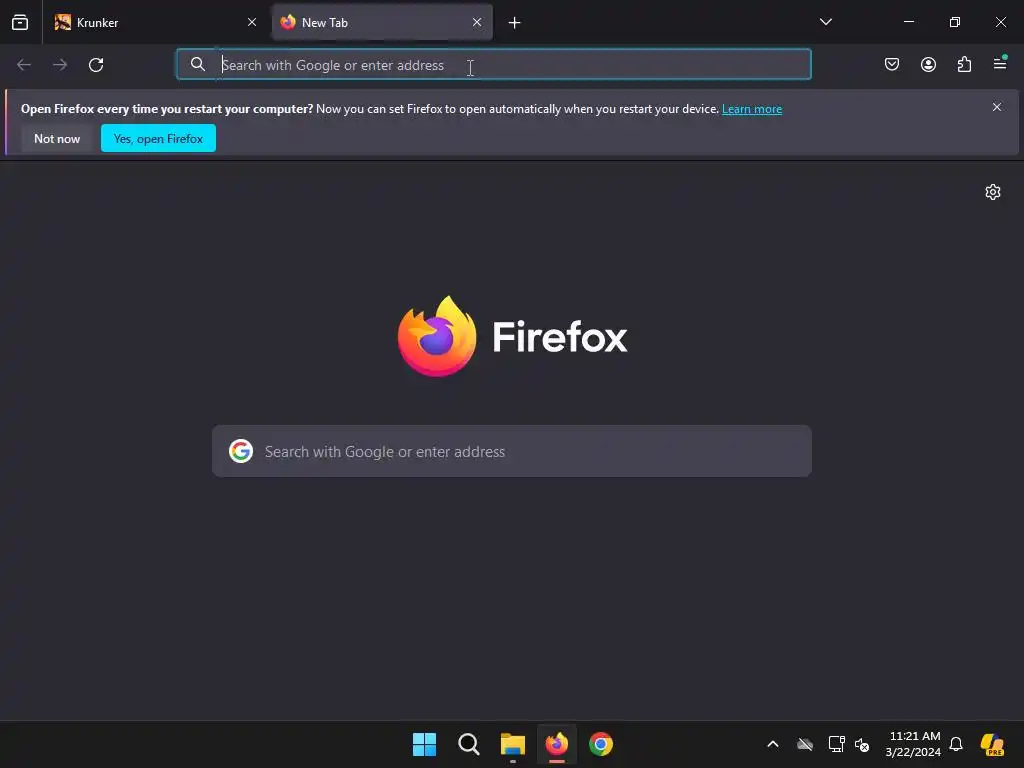1024x768 pixels.
Task: Go forward one page
Action: point(60,65)
